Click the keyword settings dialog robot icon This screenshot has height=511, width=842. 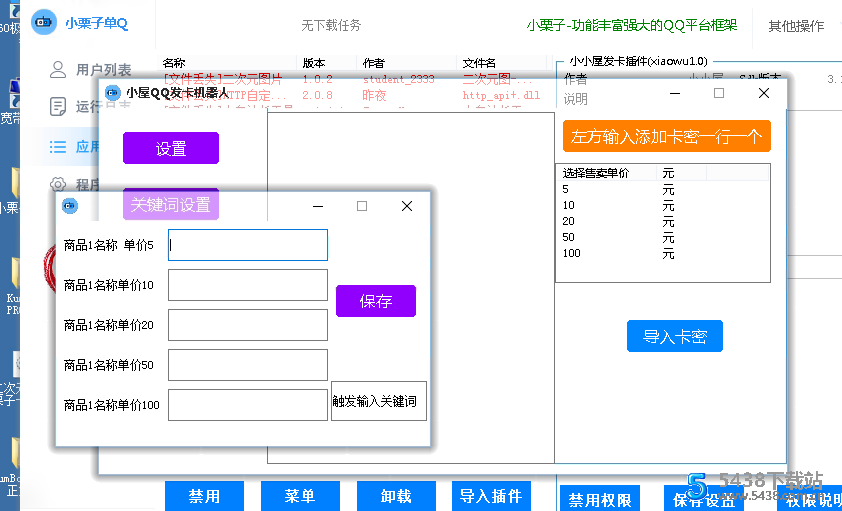pyautogui.click(x=70, y=206)
